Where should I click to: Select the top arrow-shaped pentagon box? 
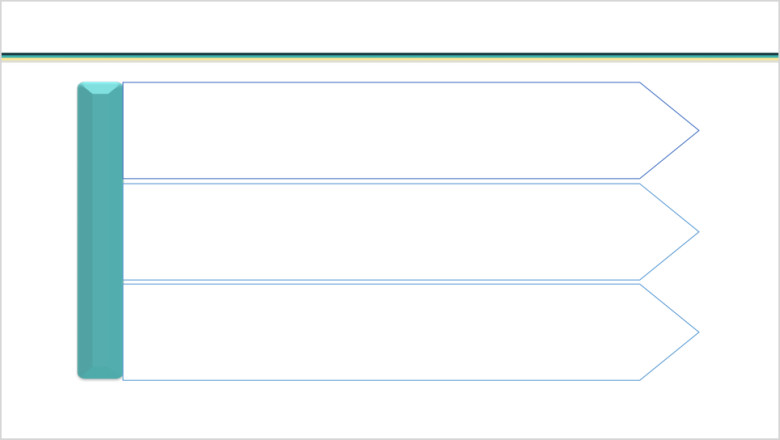[x=410, y=130]
